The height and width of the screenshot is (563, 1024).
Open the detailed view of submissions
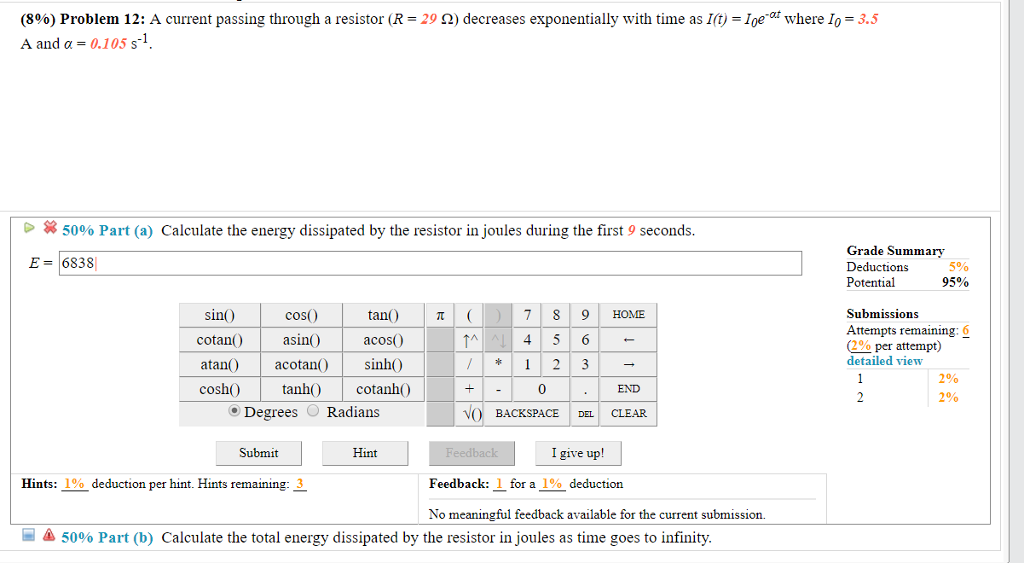point(884,361)
